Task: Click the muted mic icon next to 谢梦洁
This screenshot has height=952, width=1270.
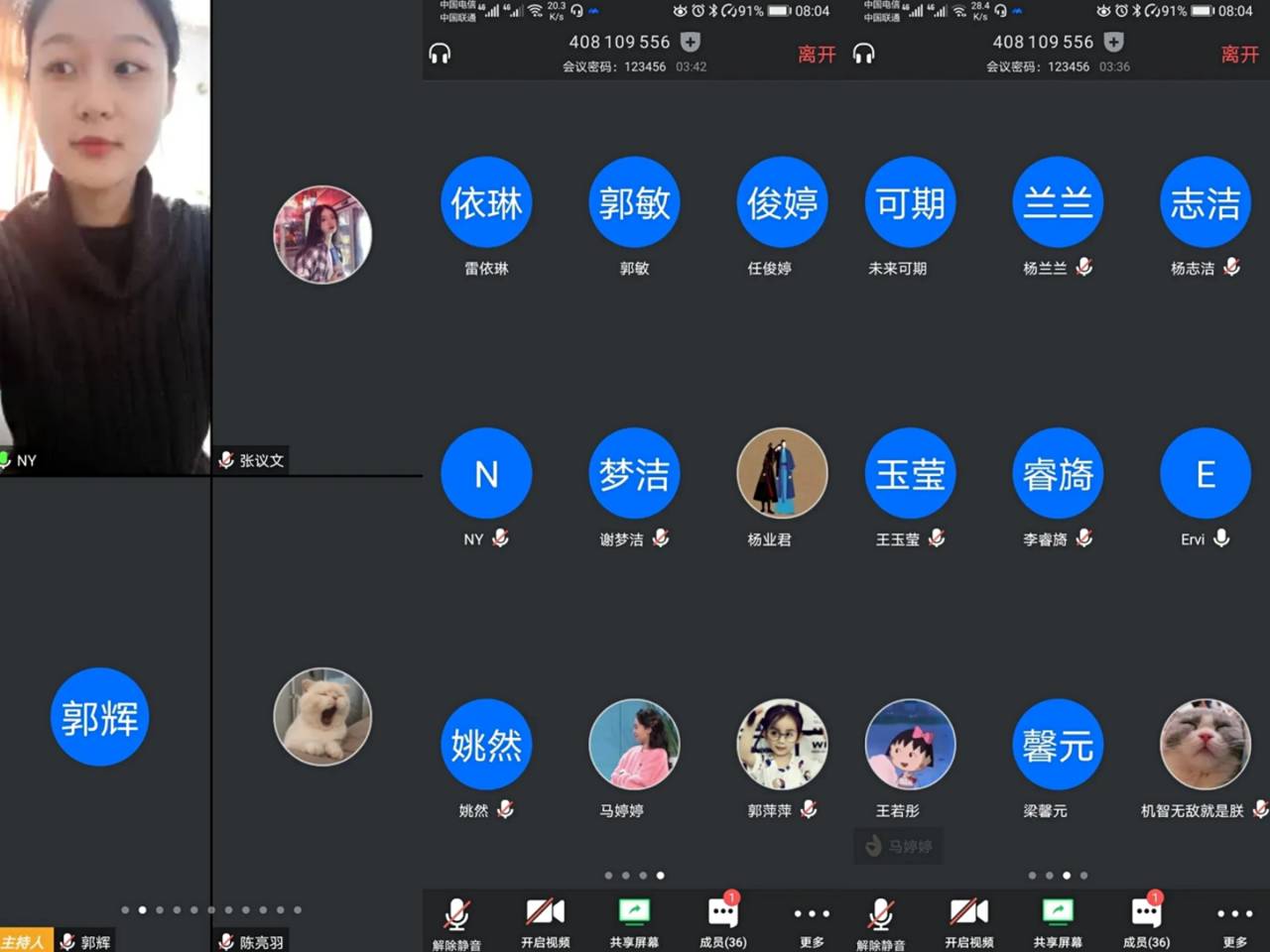Action: coord(661,537)
